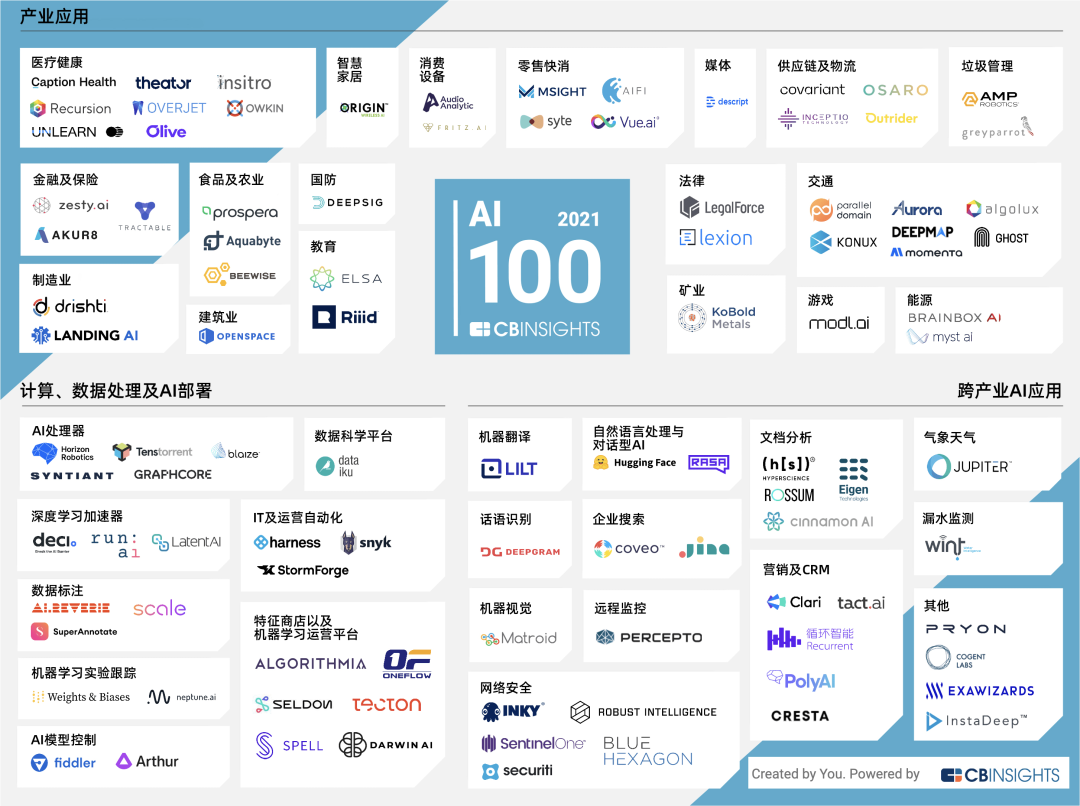
Task: Click the AI 100 2021 center badge
Action: (532, 267)
